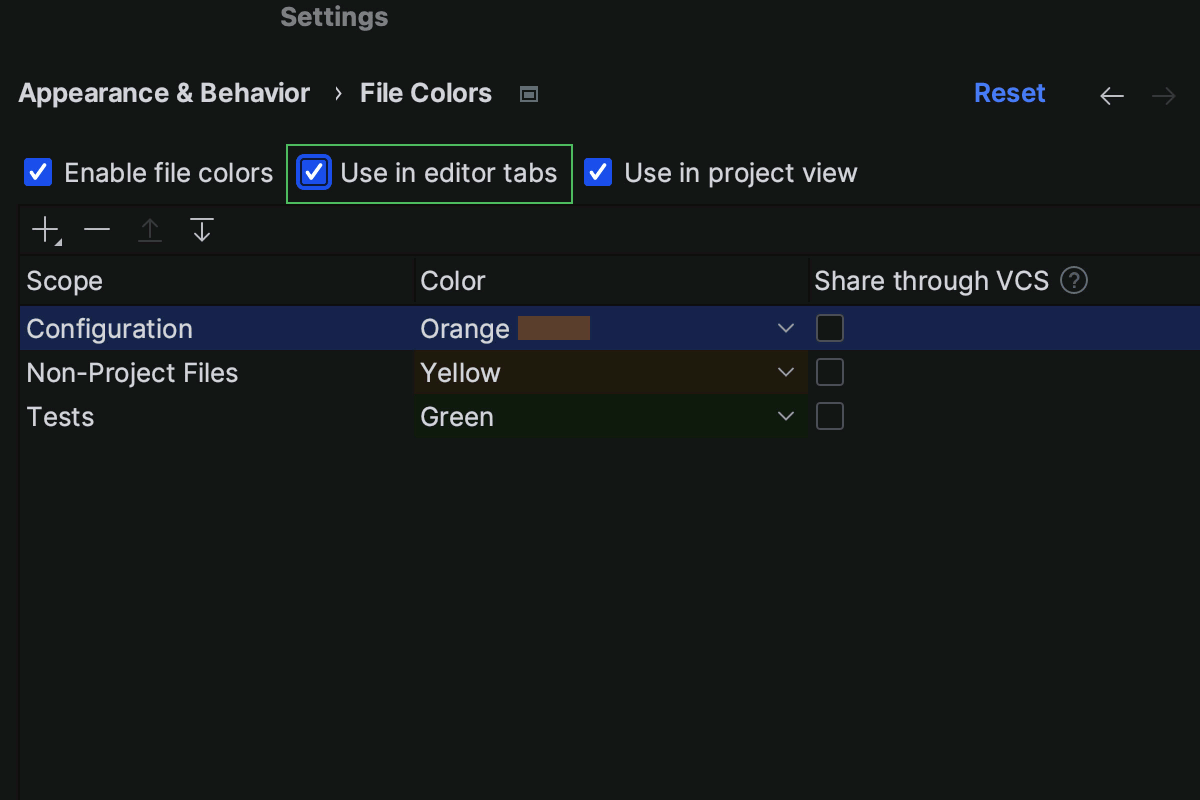Select the Non-Project Files row
Screen dimensions: 1200x800
pyautogui.click(x=132, y=372)
